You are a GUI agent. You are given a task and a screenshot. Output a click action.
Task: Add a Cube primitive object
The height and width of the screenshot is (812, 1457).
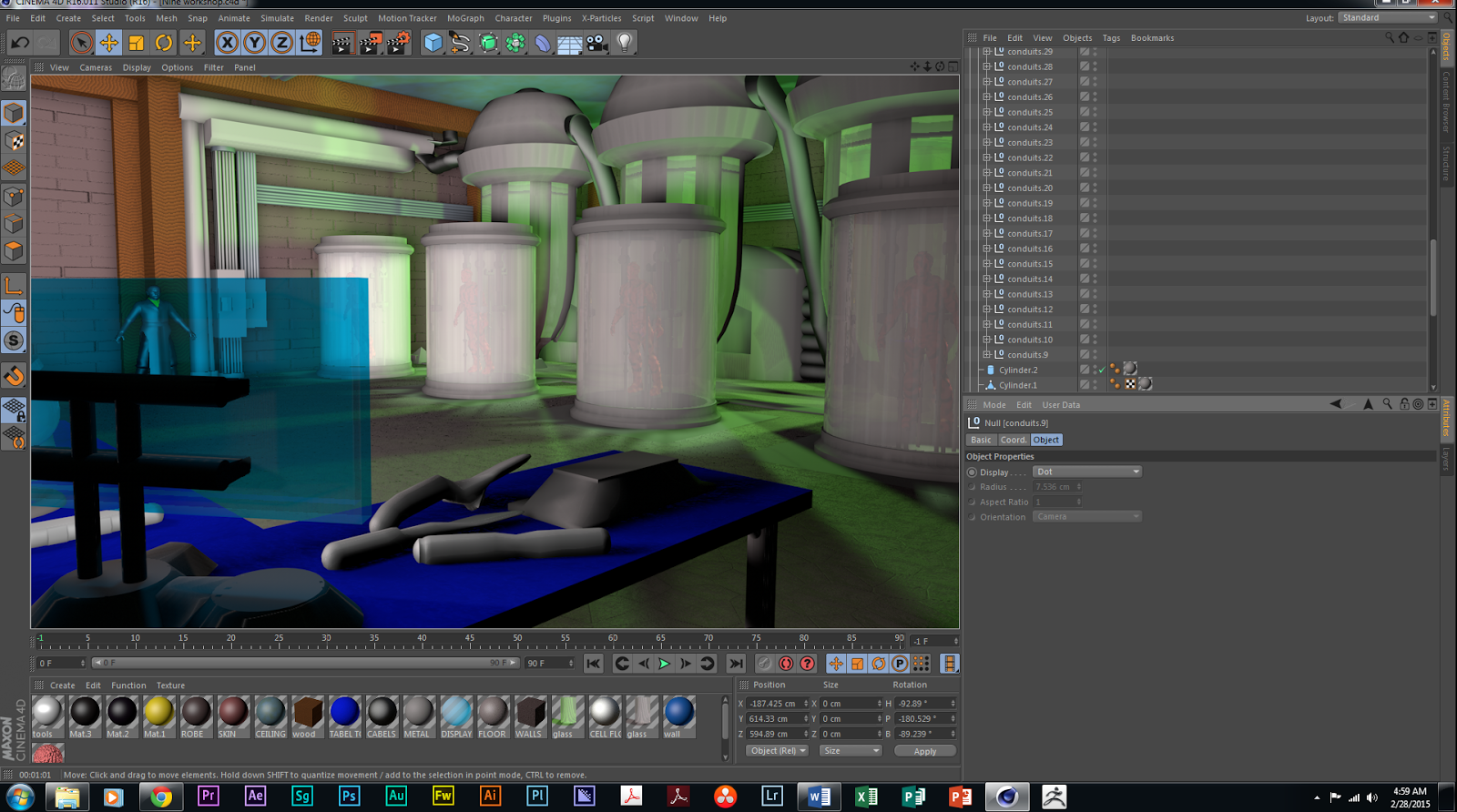[x=433, y=43]
